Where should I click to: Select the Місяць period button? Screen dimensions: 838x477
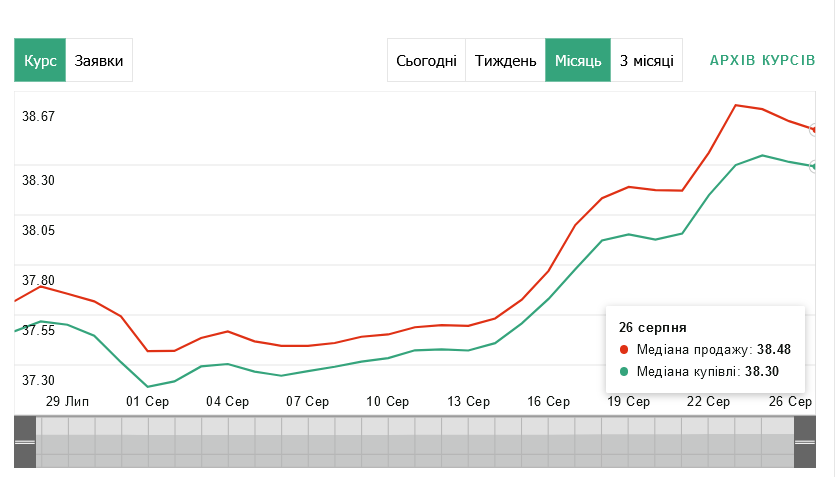click(x=577, y=61)
